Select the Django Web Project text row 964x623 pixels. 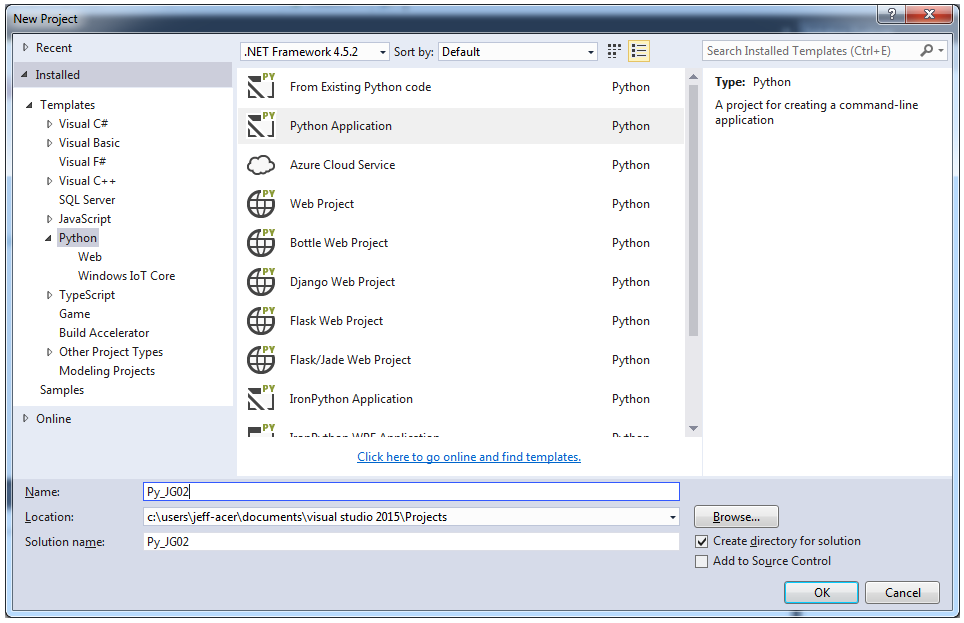click(460, 282)
